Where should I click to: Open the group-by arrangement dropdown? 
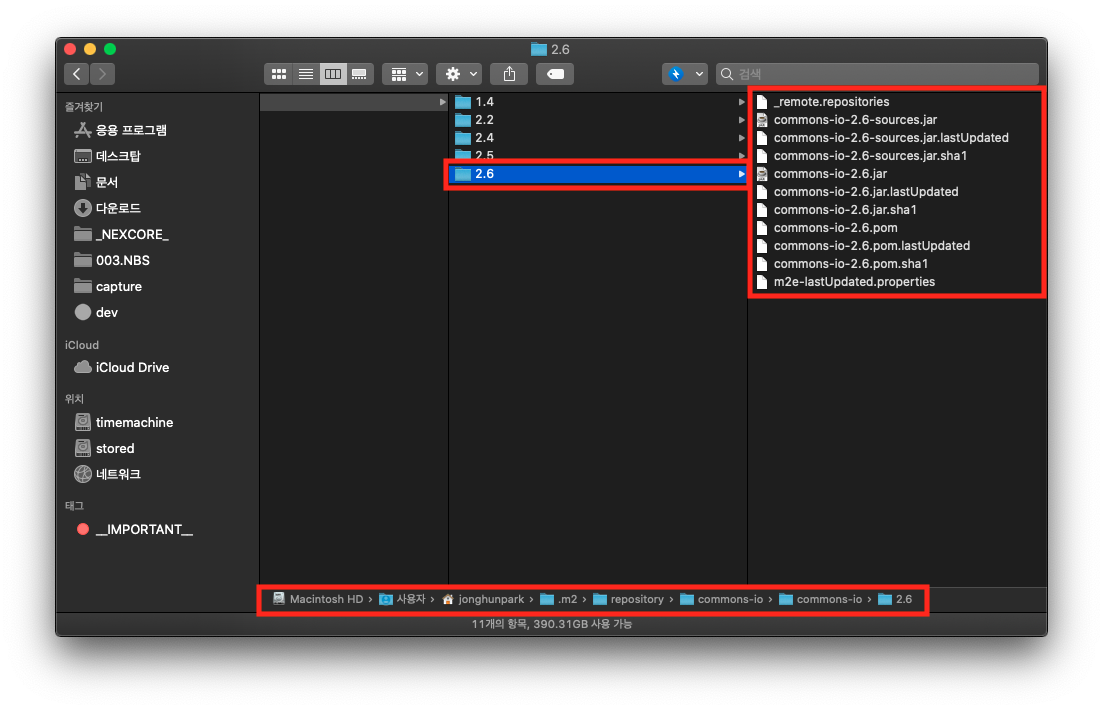(405, 74)
